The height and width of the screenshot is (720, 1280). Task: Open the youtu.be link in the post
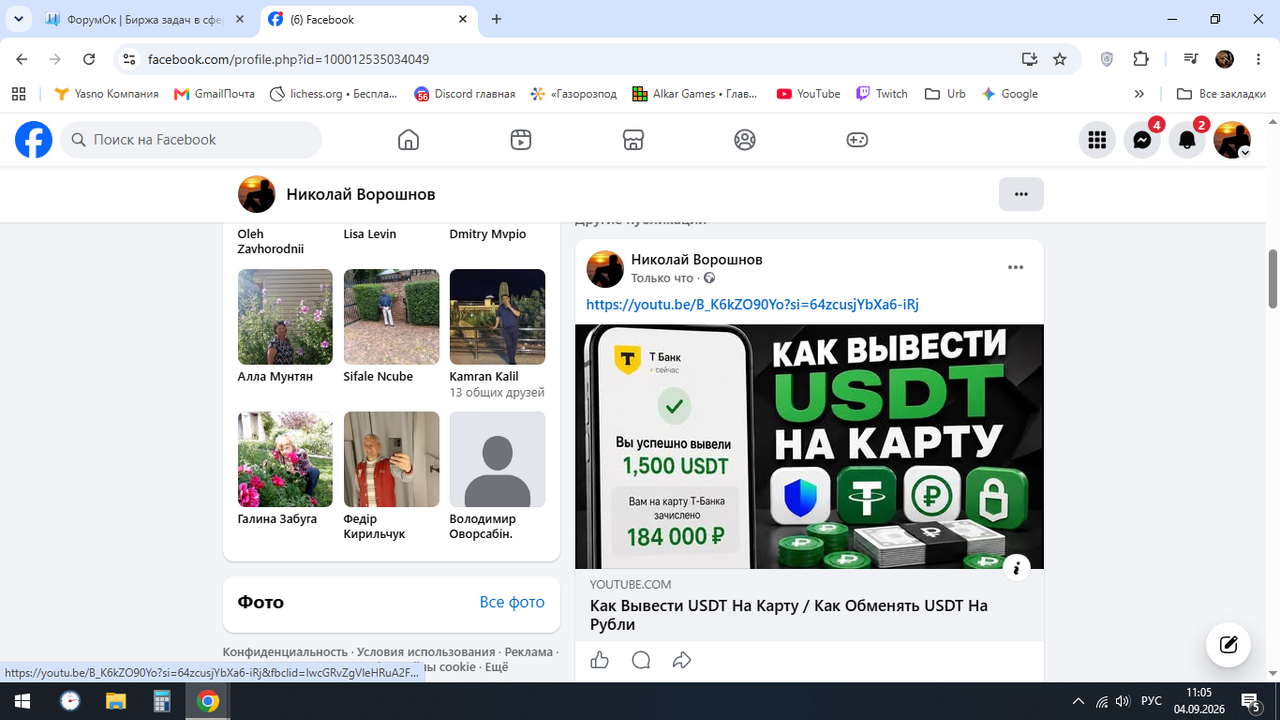click(x=752, y=304)
